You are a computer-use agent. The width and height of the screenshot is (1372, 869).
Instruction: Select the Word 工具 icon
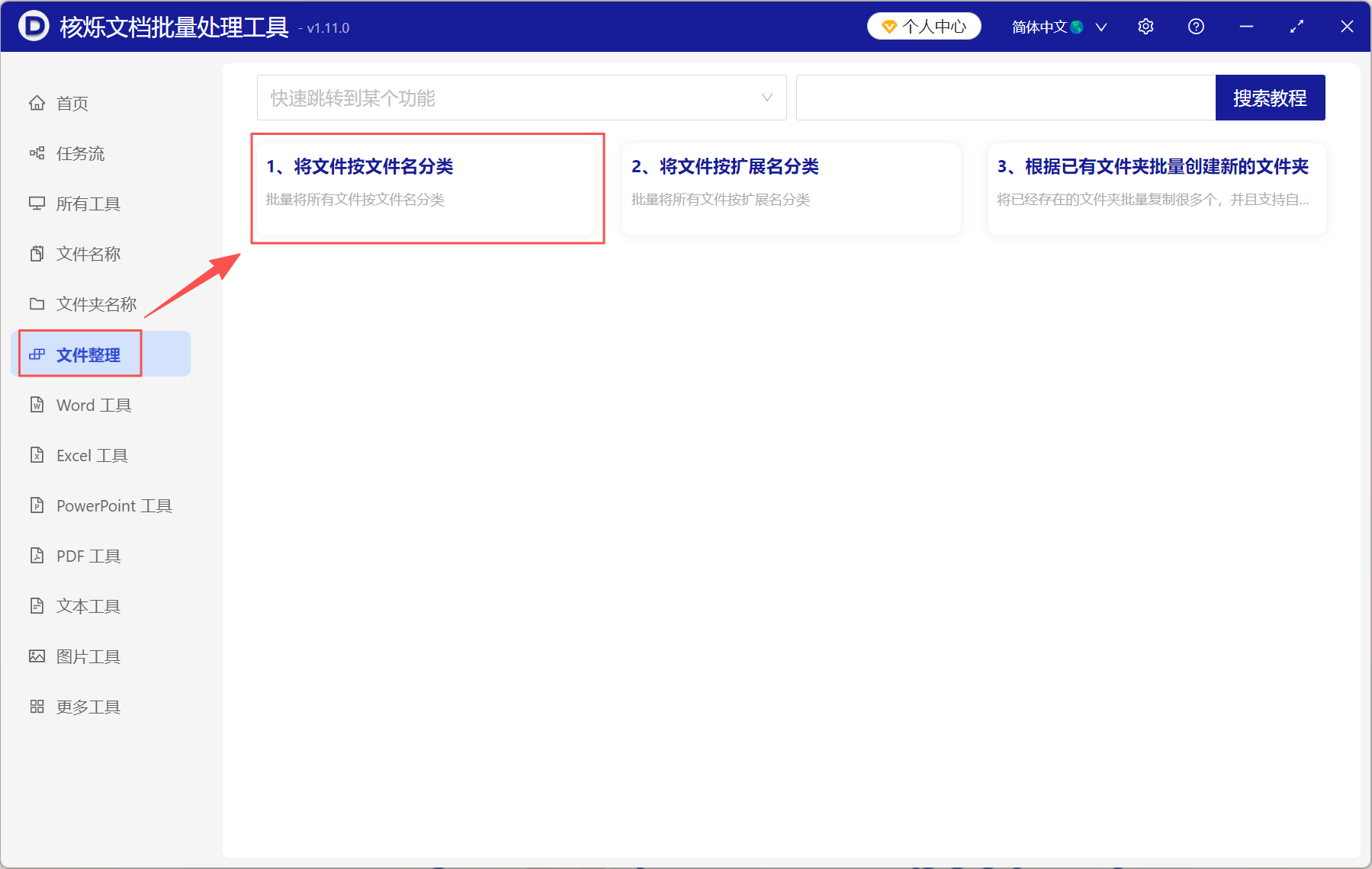37,404
